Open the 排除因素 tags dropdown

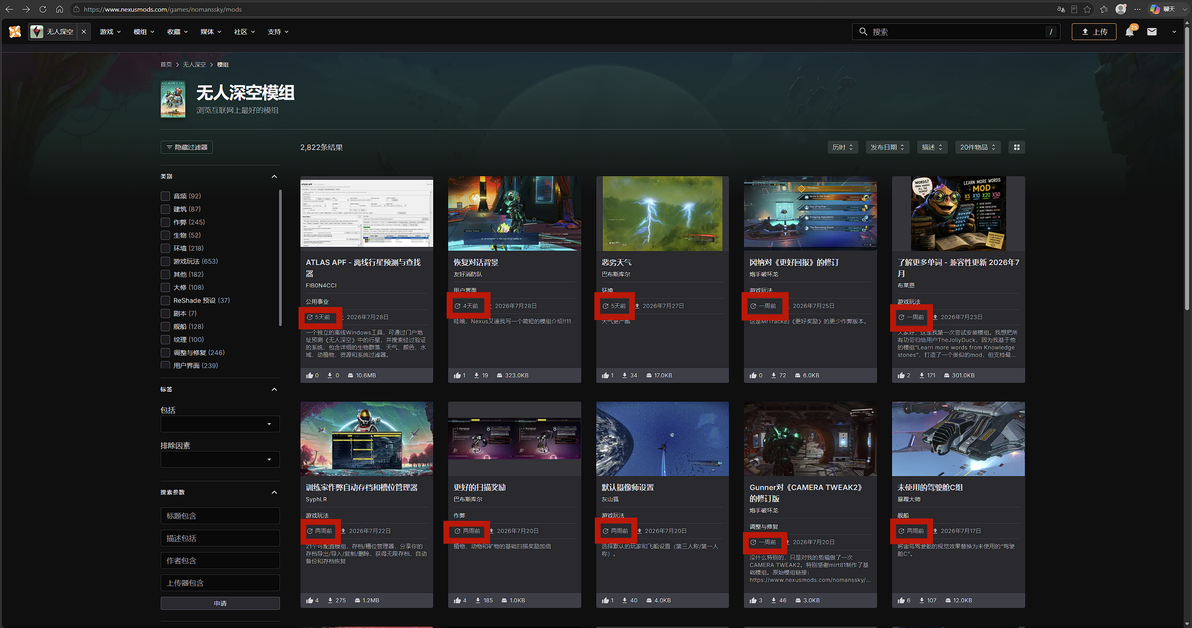tap(220, 459)
